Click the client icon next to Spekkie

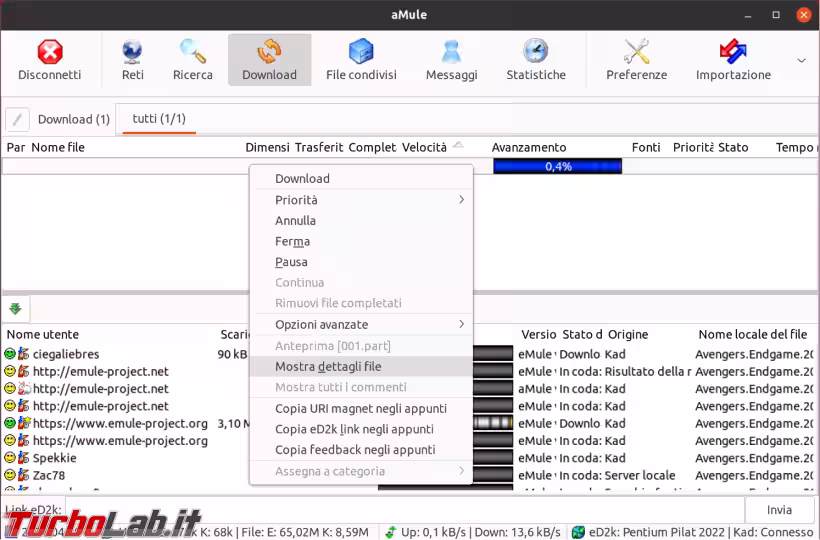click(24, 458)
